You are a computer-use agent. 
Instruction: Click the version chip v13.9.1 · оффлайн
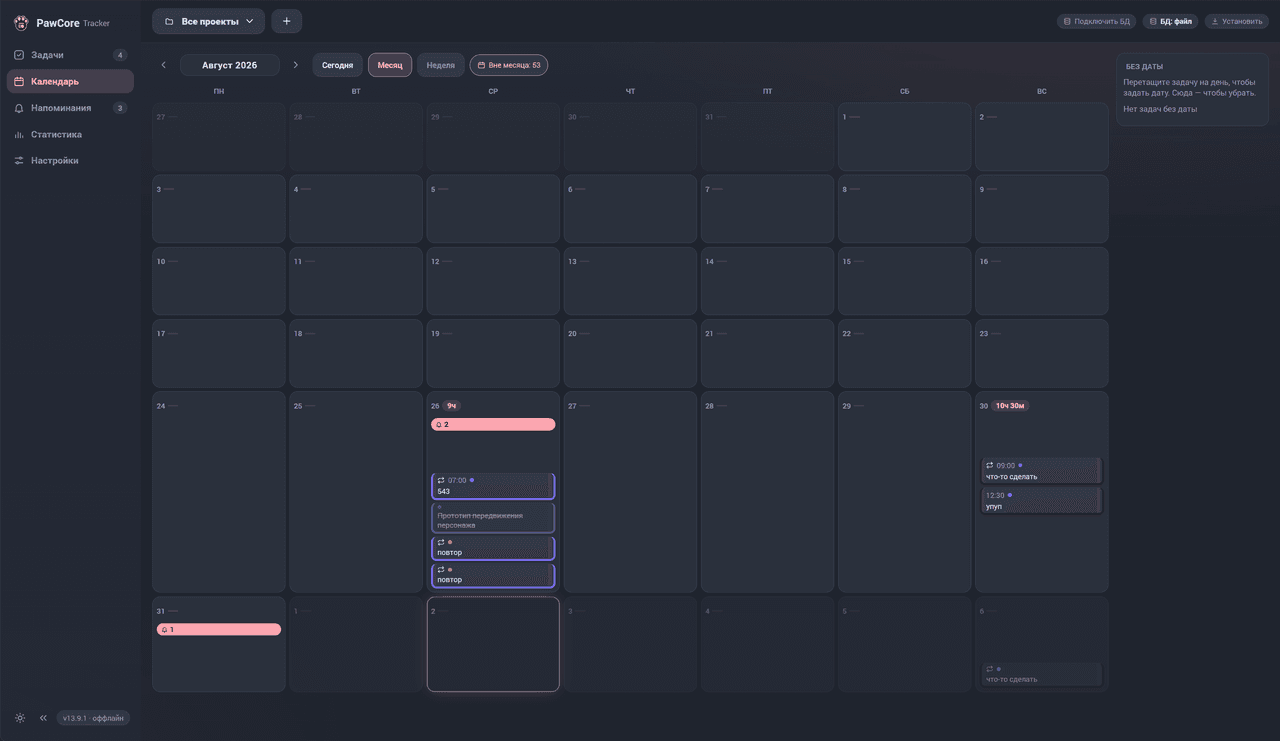click(x=93, y=718)
